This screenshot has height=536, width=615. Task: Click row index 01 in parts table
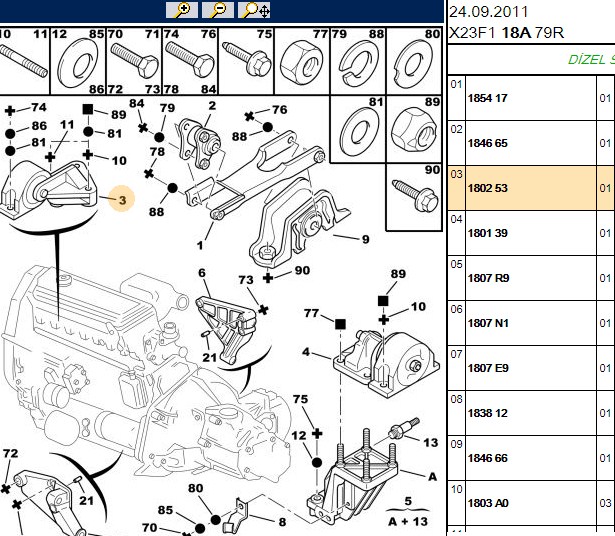(457, 84)
